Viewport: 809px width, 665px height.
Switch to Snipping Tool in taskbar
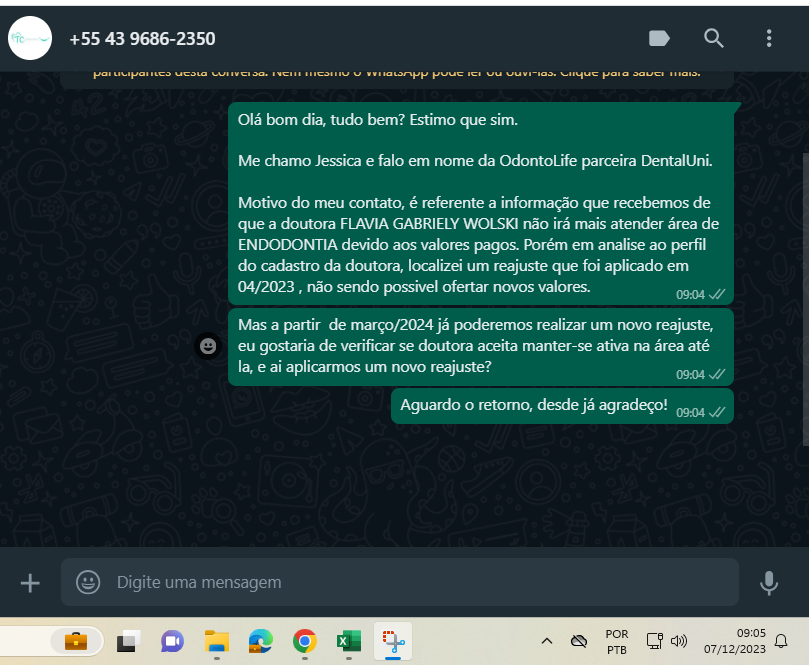pos(393,641)
